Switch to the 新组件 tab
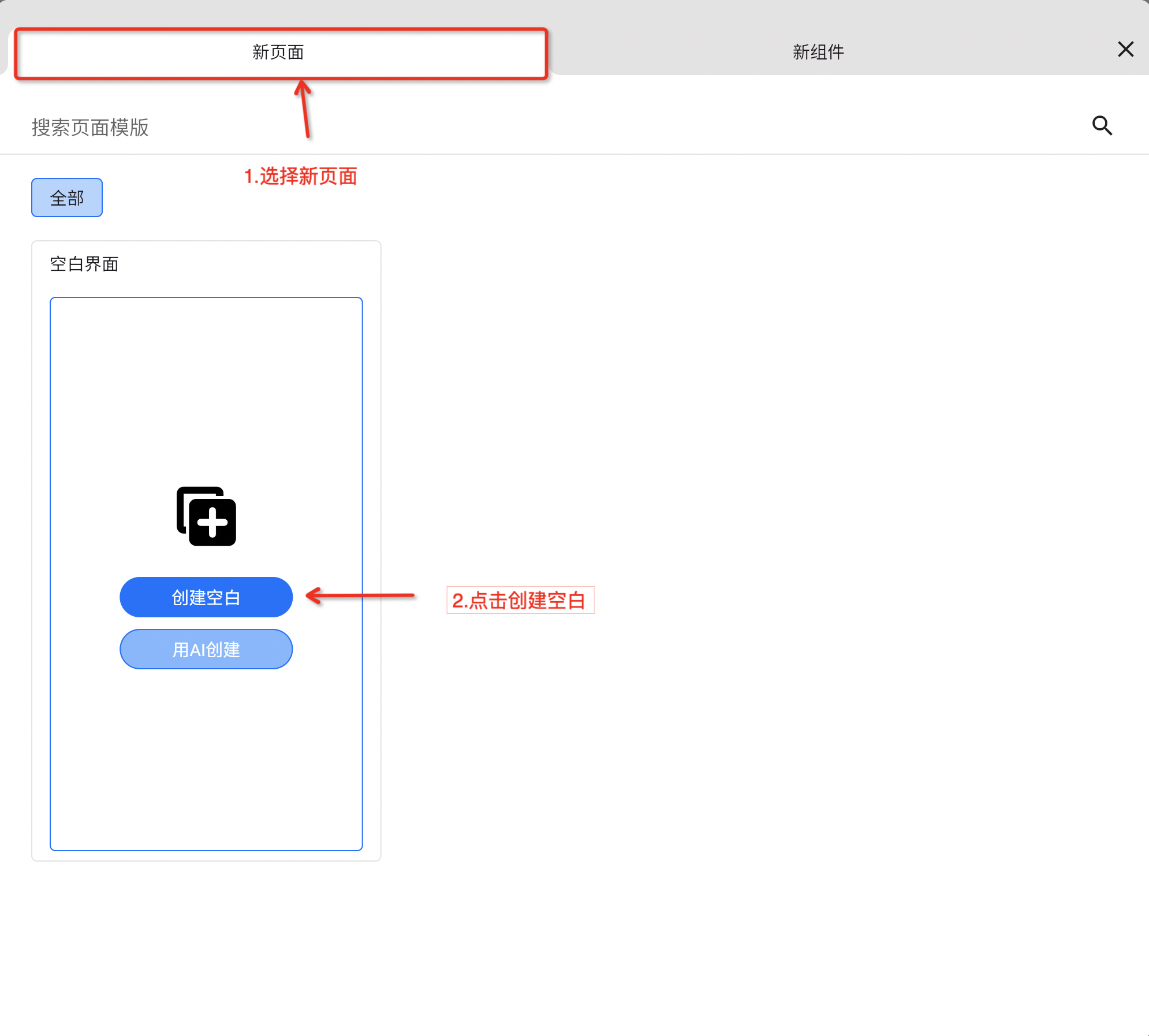 818,53
